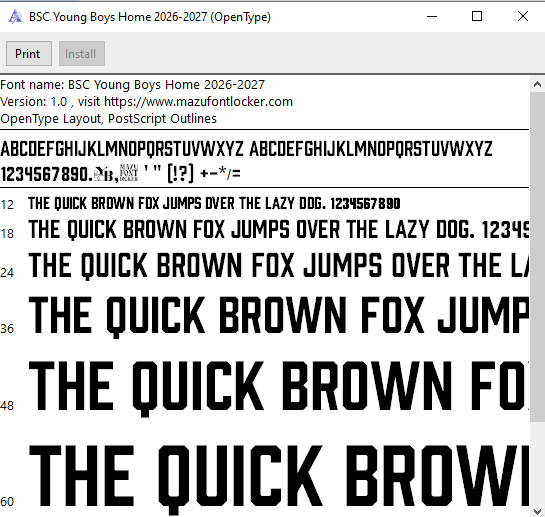The width and height of the screenshot is (545, 517).
Task: Click the 60 point sample sentence
Action: pos(279,479)
